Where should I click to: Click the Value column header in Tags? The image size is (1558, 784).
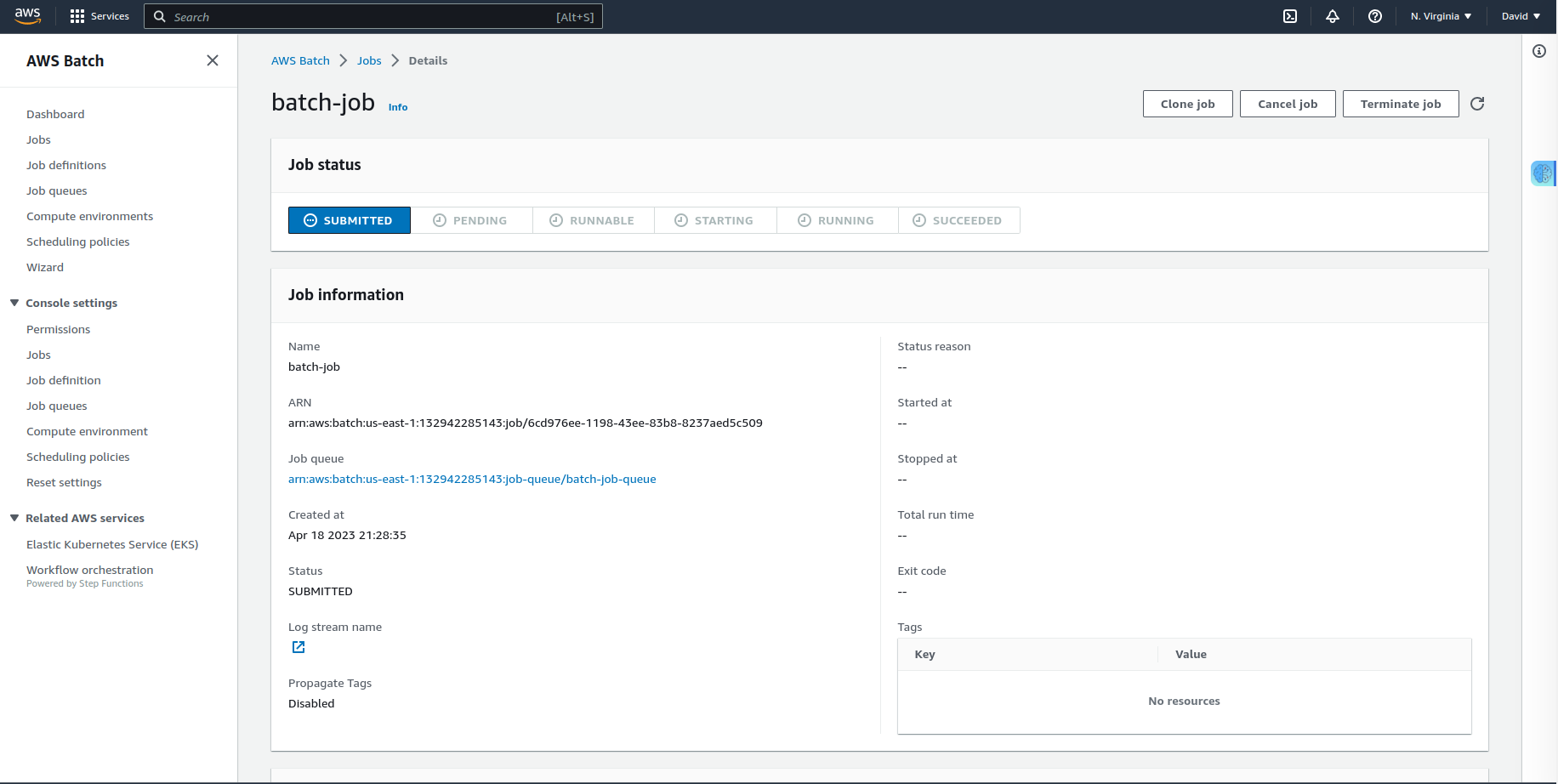(x=1191, y=654)
